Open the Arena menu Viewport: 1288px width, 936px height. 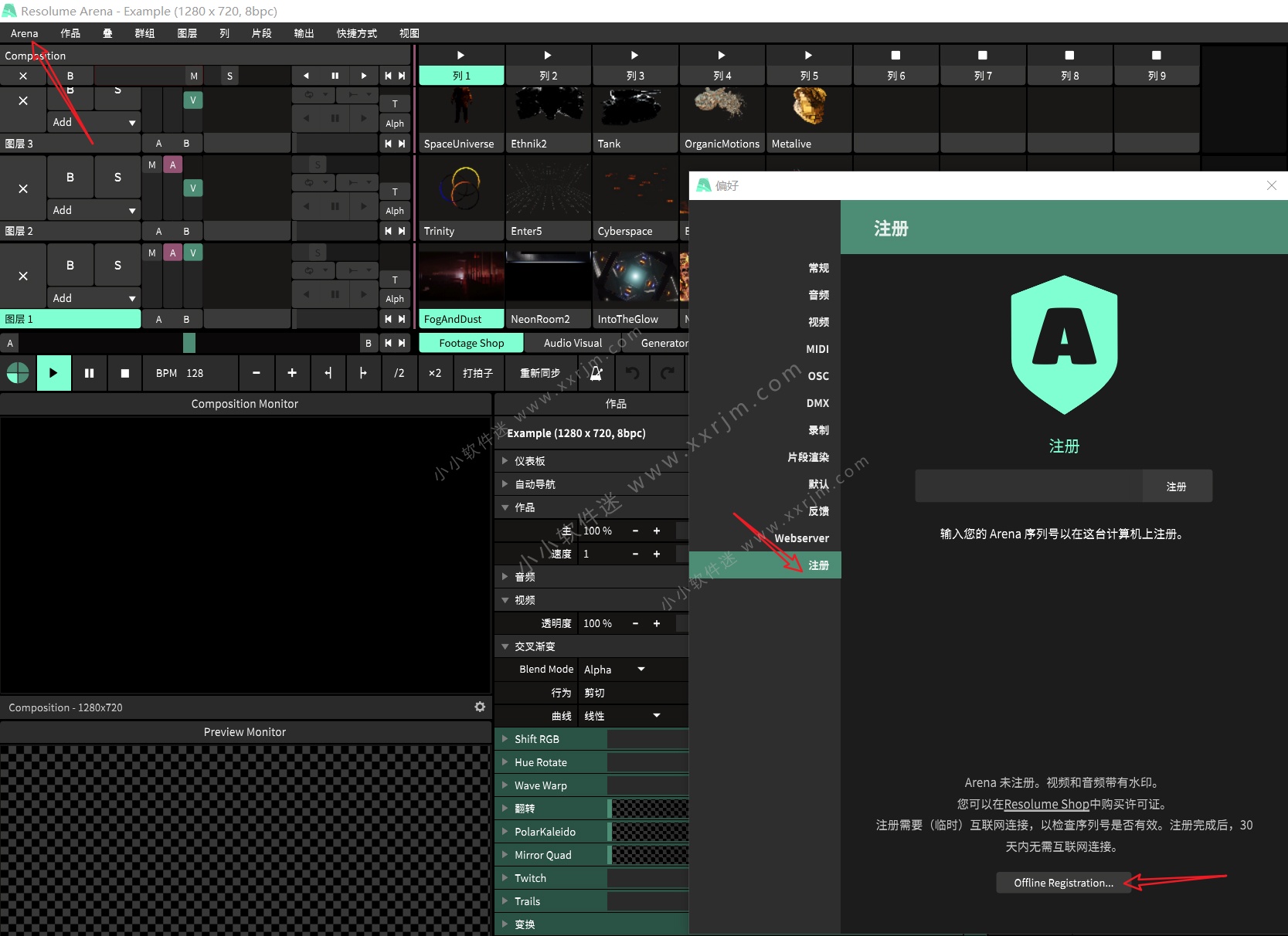(23, 33)
